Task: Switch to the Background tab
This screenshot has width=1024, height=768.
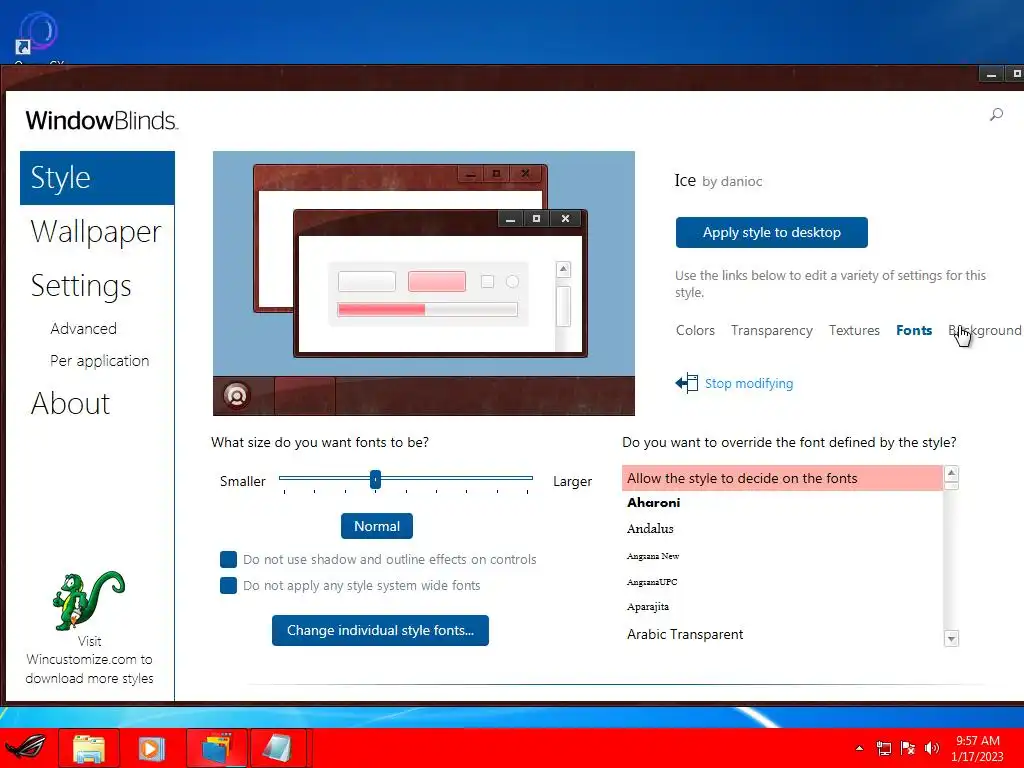Action: pos(985,330)
